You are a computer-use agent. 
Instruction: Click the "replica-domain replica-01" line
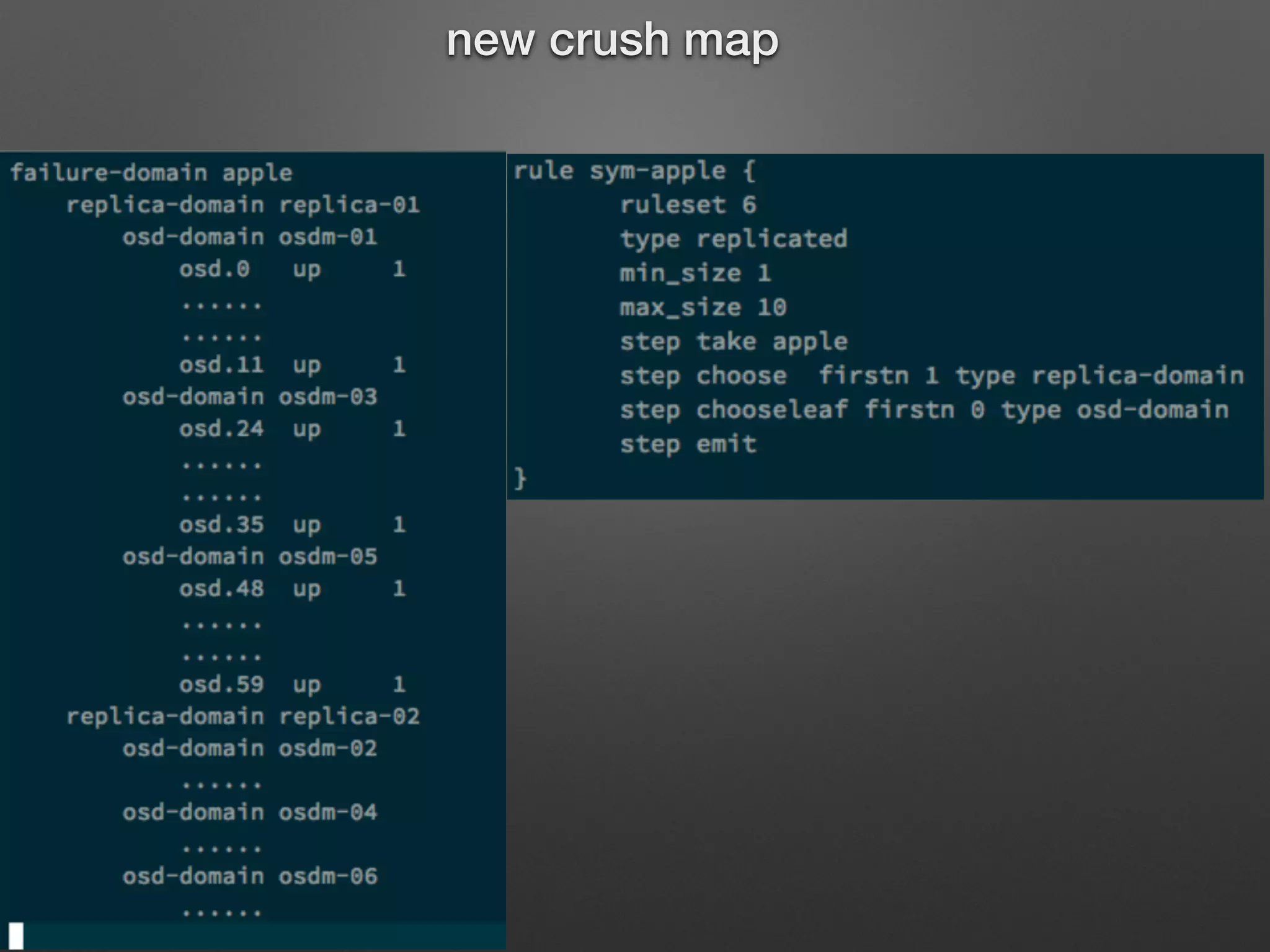click(x=243, y=205)
